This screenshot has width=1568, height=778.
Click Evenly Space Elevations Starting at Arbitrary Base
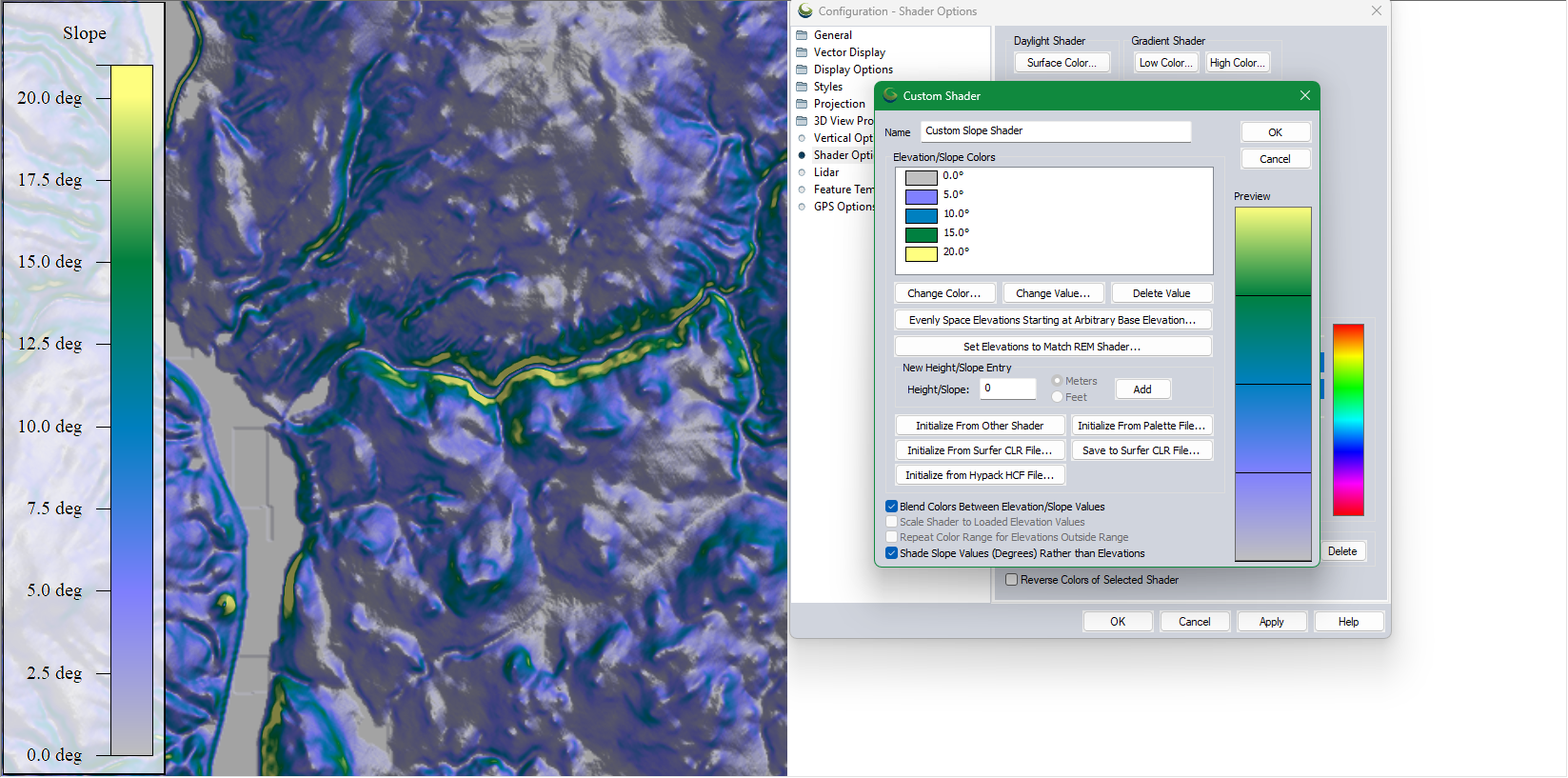point(1053,320)
